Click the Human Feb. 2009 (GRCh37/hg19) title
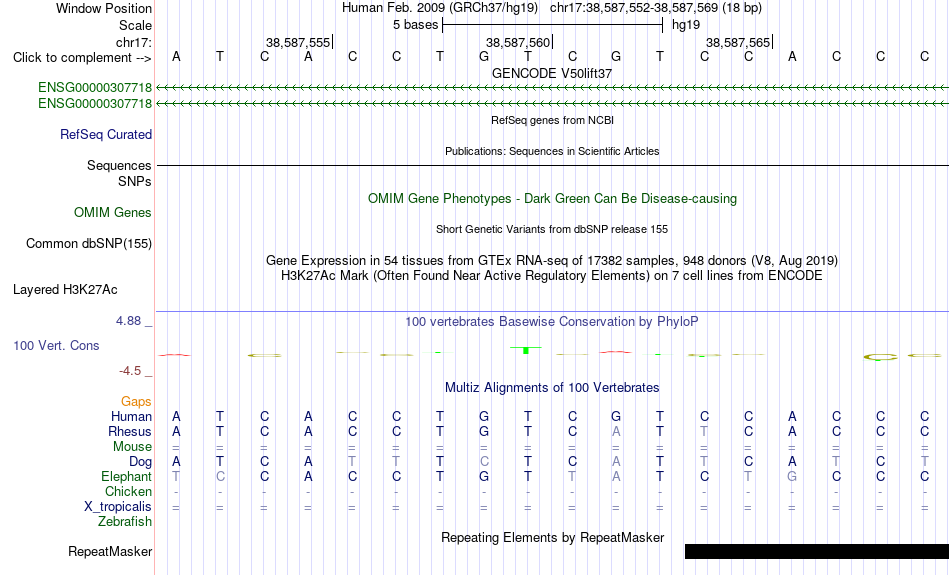Image resolution: width=950 pixels, height=575 pixels. 440,8
